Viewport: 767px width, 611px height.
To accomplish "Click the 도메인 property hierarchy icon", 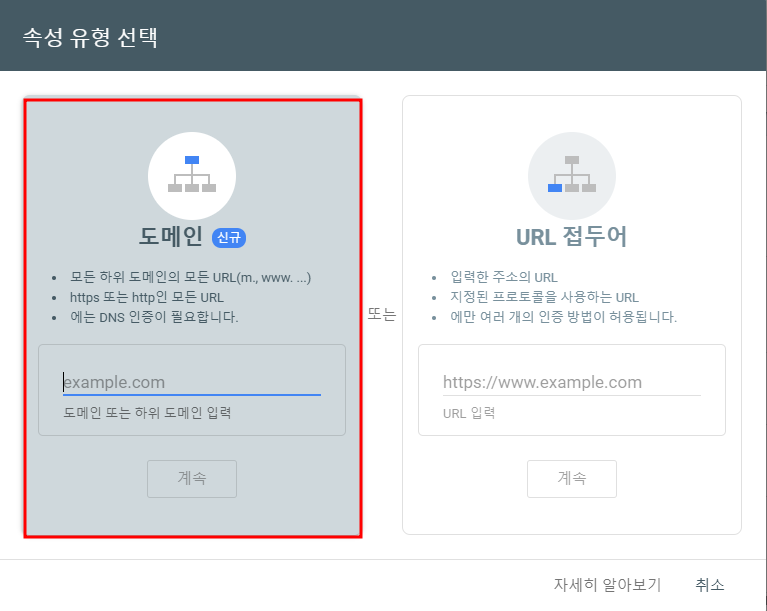I will [192, 176].
